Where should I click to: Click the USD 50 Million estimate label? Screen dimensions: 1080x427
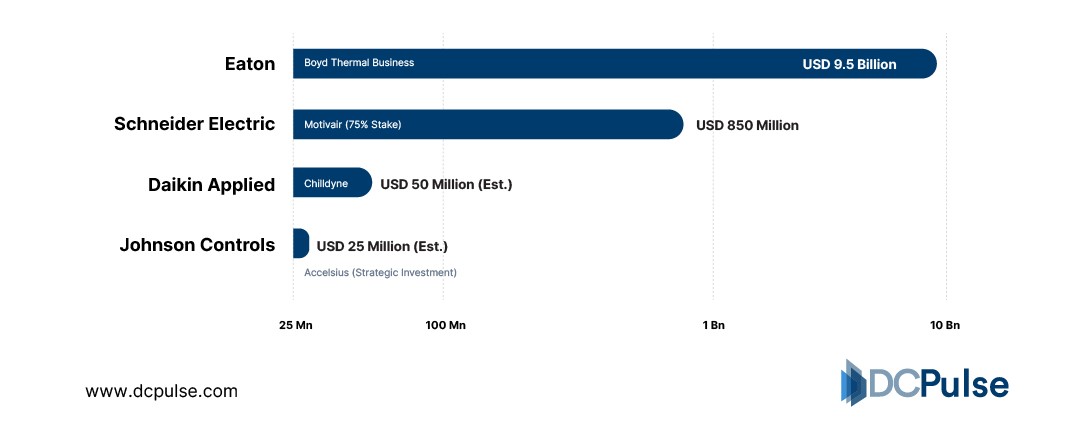coord(446,185)
